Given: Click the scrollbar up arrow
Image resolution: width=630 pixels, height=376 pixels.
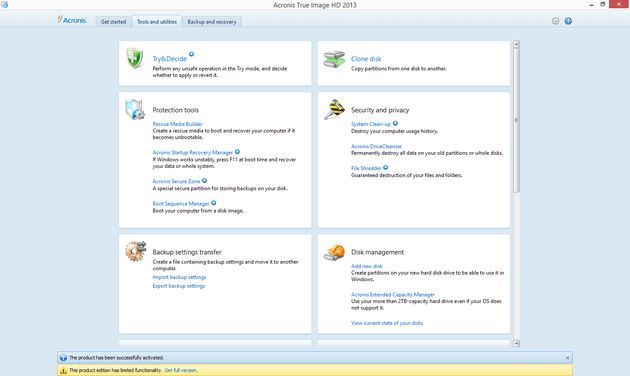Looking at the screenshot, I should coord(516,44).
